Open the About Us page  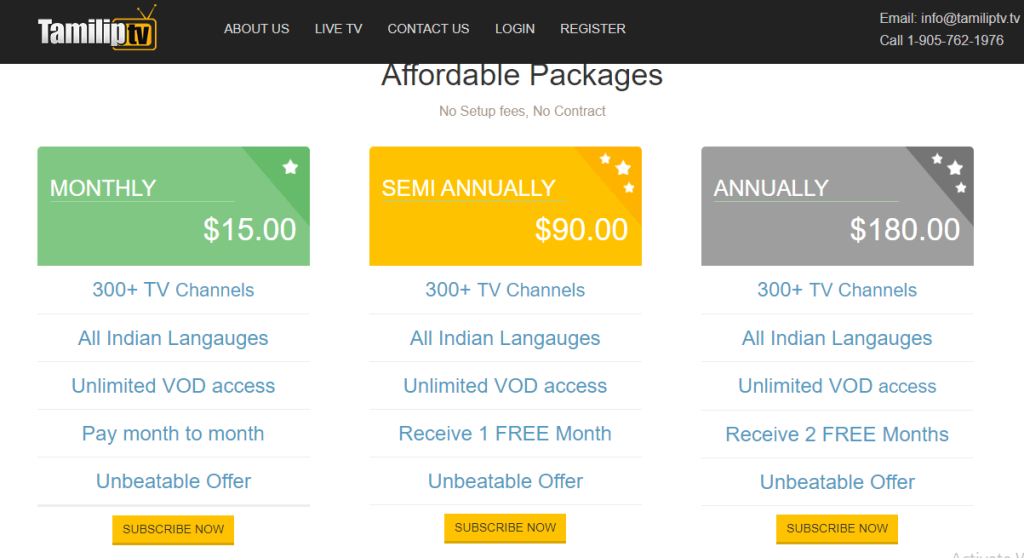pyautogui.click(x=256, y=29)
